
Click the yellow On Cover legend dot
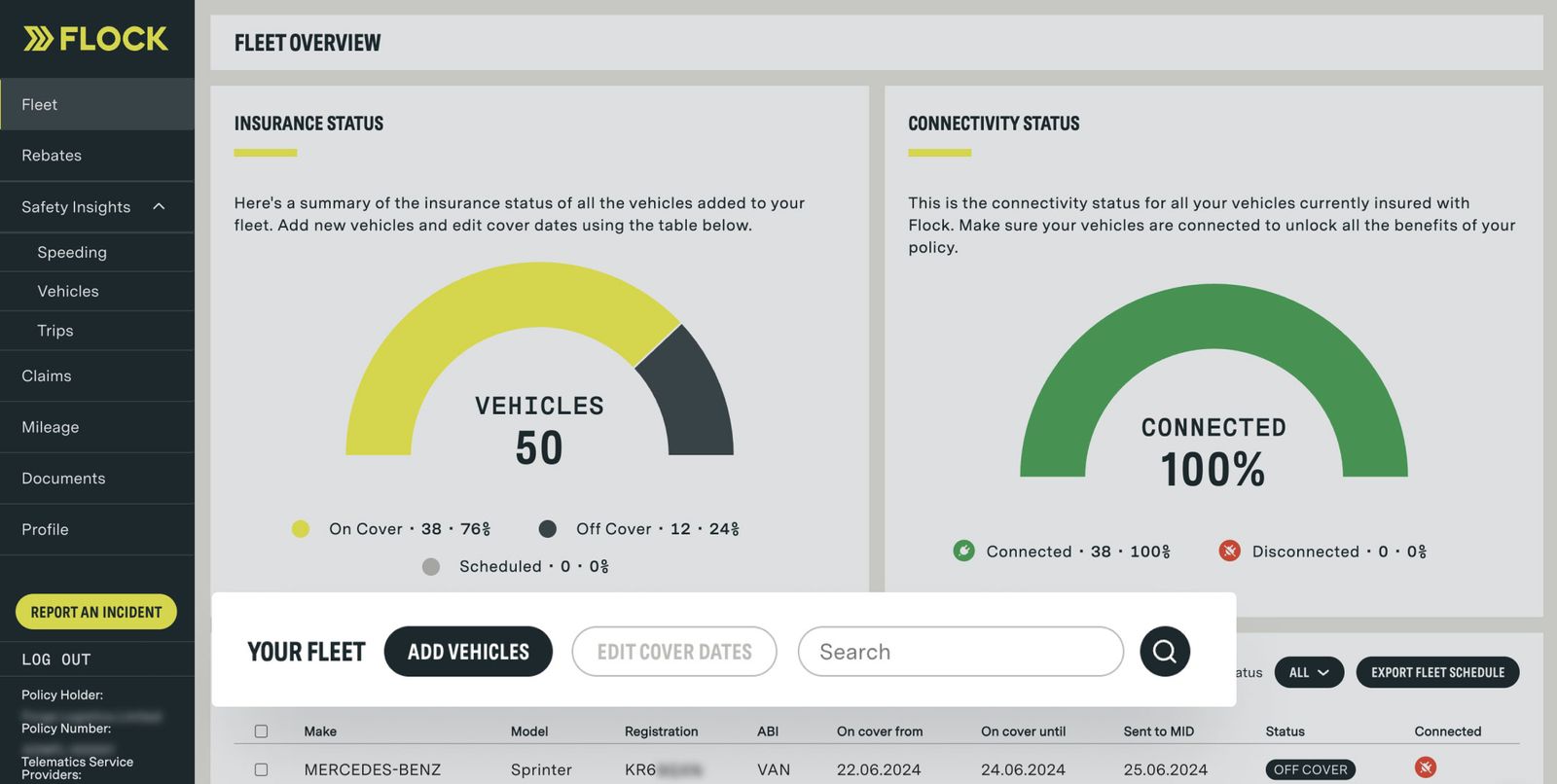coord(301,528)
